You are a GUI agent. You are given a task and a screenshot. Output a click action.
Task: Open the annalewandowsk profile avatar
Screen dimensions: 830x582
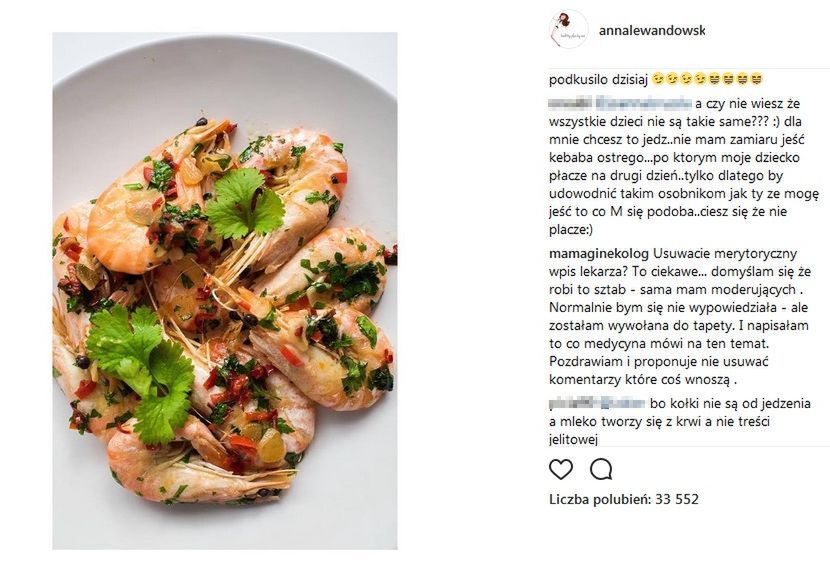pos(569,30)
